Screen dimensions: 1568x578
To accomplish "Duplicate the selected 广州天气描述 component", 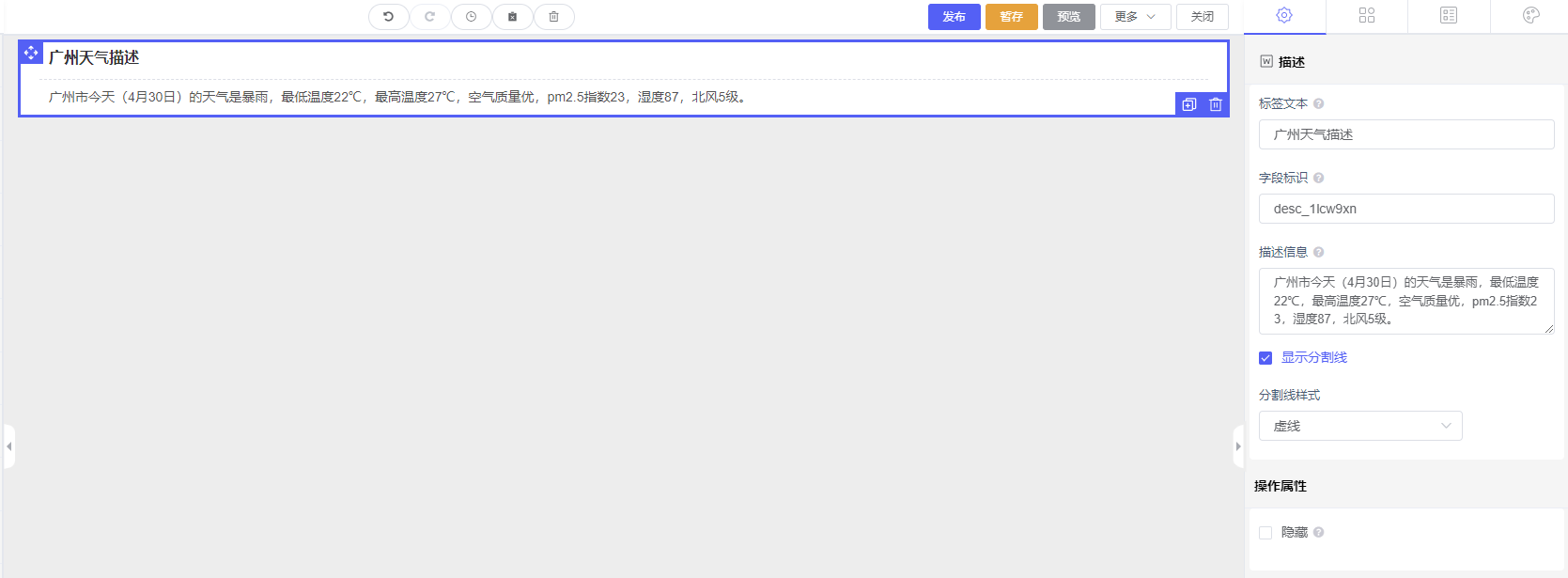I will click(x=1189, y=104).
